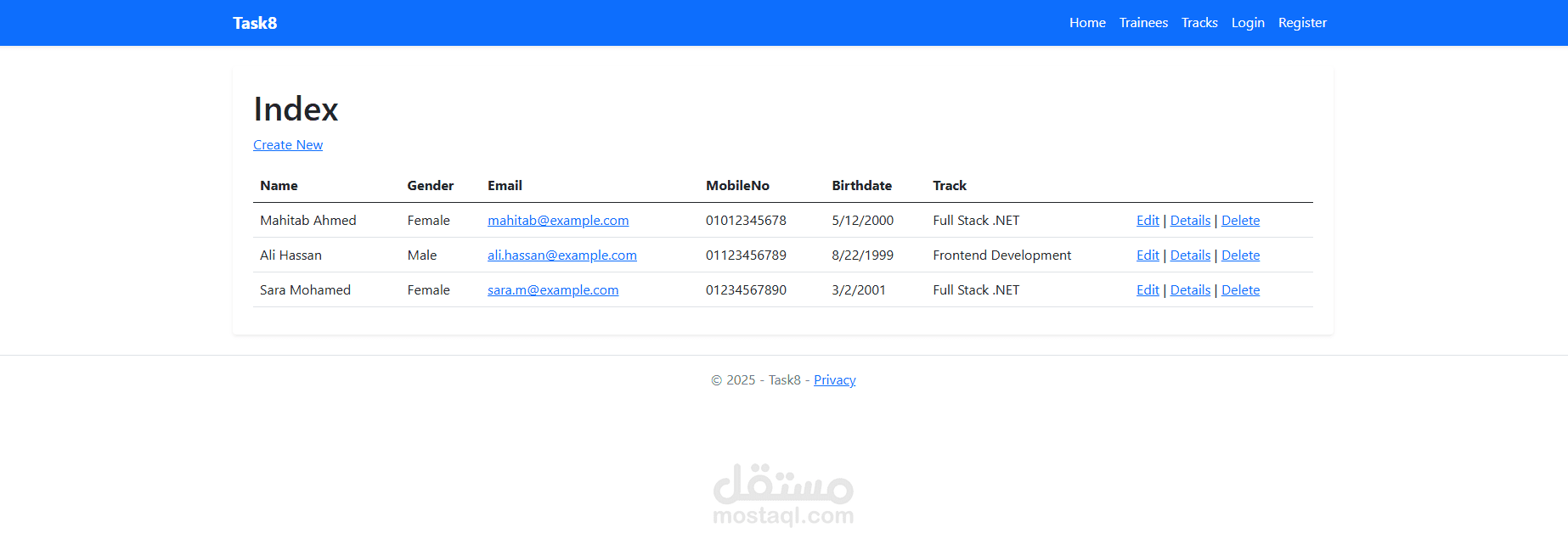Delete the Mahitab Ahmed record

tap(1240, 221)
